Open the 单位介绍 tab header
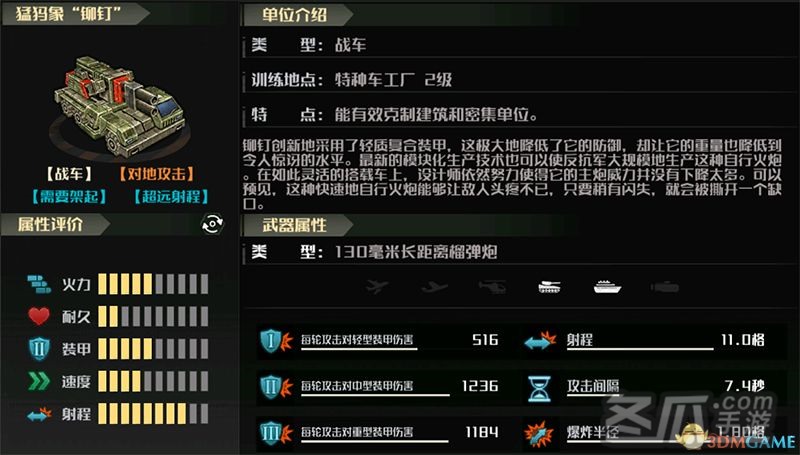The image size is (800, 455). (x=297, y=15)
